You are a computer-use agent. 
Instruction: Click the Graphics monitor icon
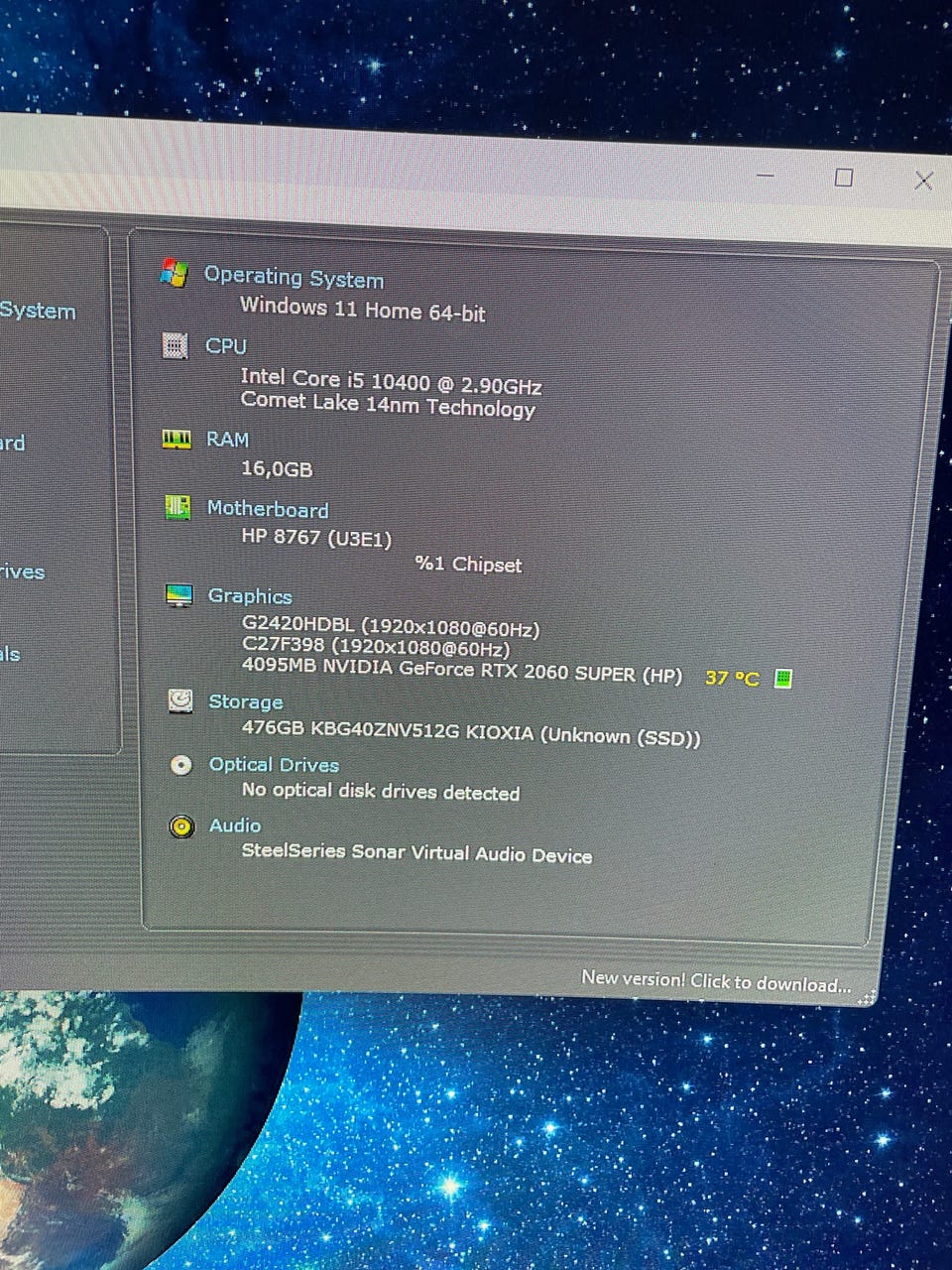tap(178, 595)
